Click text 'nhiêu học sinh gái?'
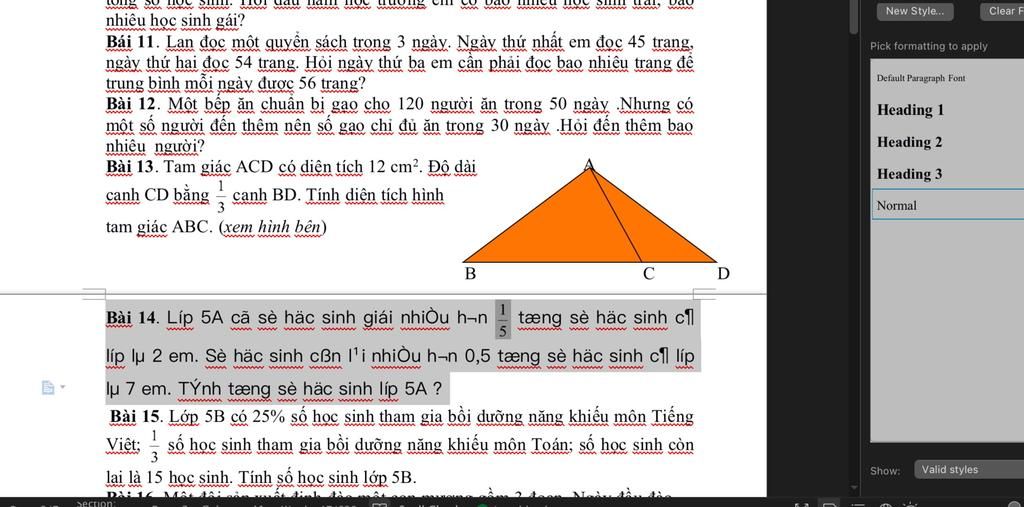This screenshot has height=507, width=1024. point(175,22)
